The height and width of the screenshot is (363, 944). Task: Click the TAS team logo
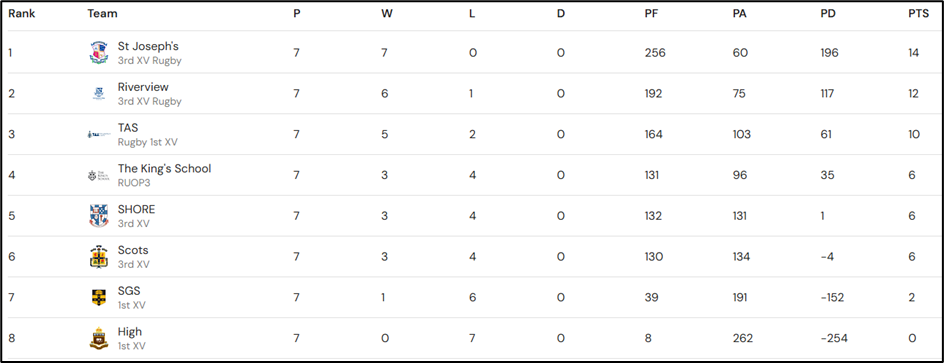click(99, 134)
